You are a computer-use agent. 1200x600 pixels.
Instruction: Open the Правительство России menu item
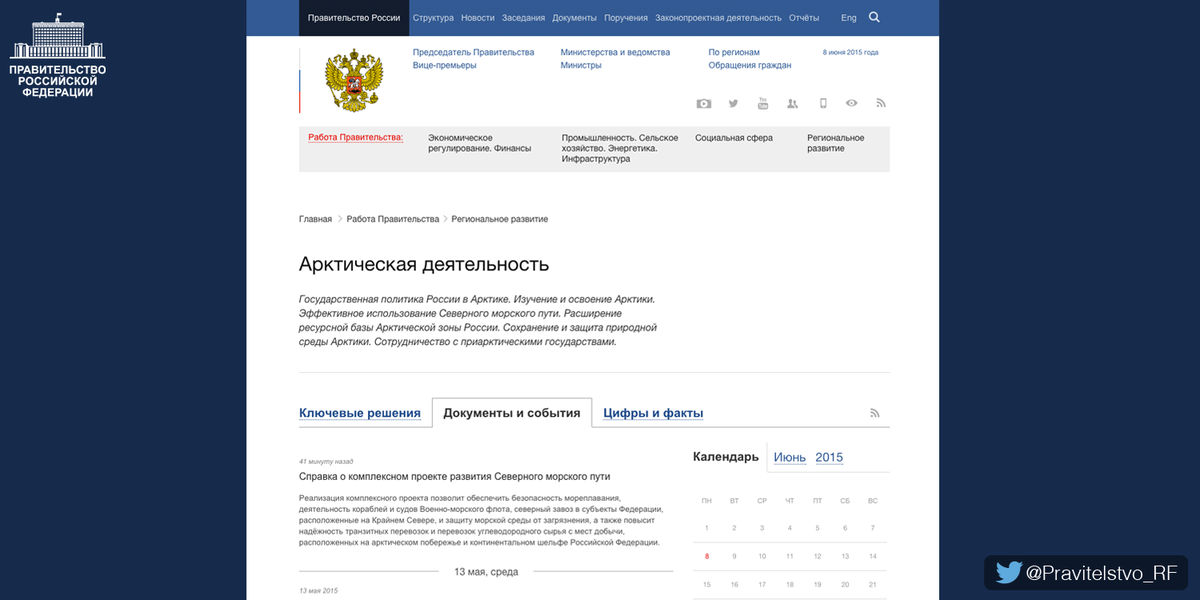tap(354, 18)
